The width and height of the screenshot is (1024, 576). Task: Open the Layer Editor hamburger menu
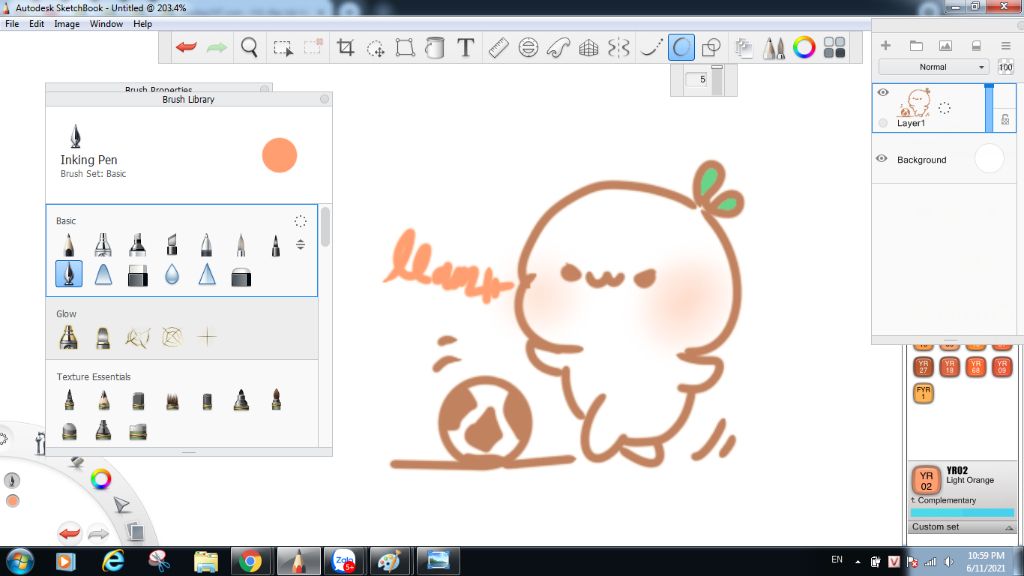1006,46
